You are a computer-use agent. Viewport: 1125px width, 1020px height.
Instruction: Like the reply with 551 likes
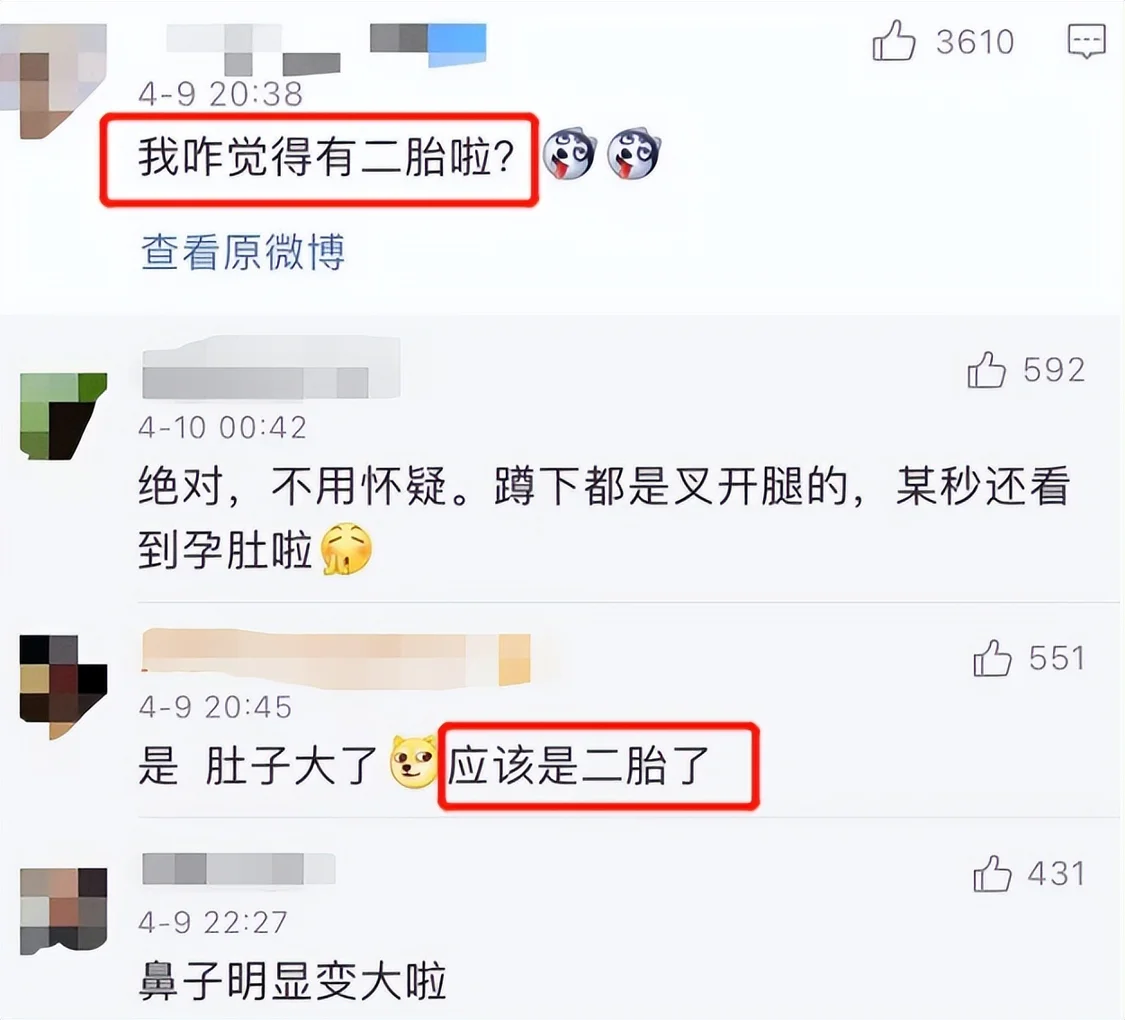(992, 658)
